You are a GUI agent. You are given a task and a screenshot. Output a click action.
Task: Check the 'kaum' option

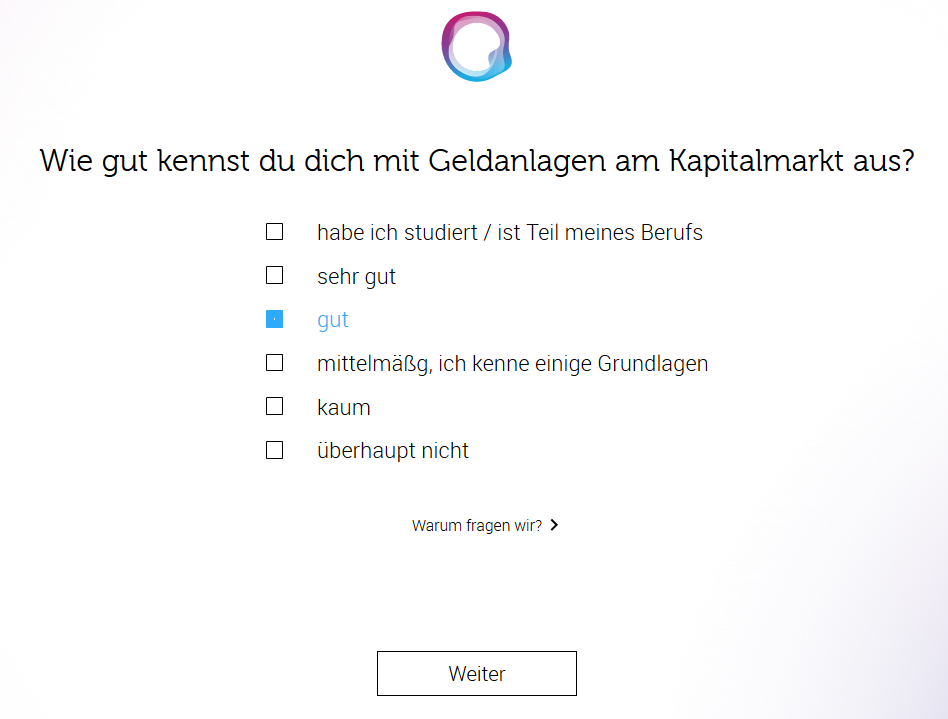[274, 406]
